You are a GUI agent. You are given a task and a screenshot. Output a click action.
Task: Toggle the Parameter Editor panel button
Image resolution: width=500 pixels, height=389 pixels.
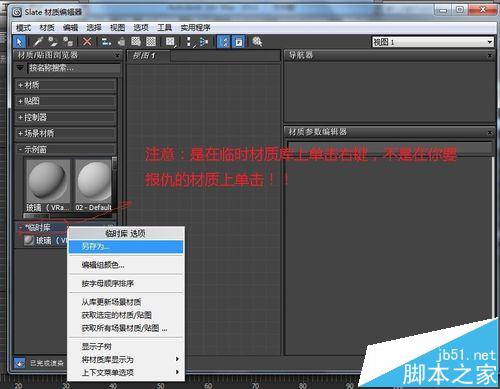[x=239, y=42]
